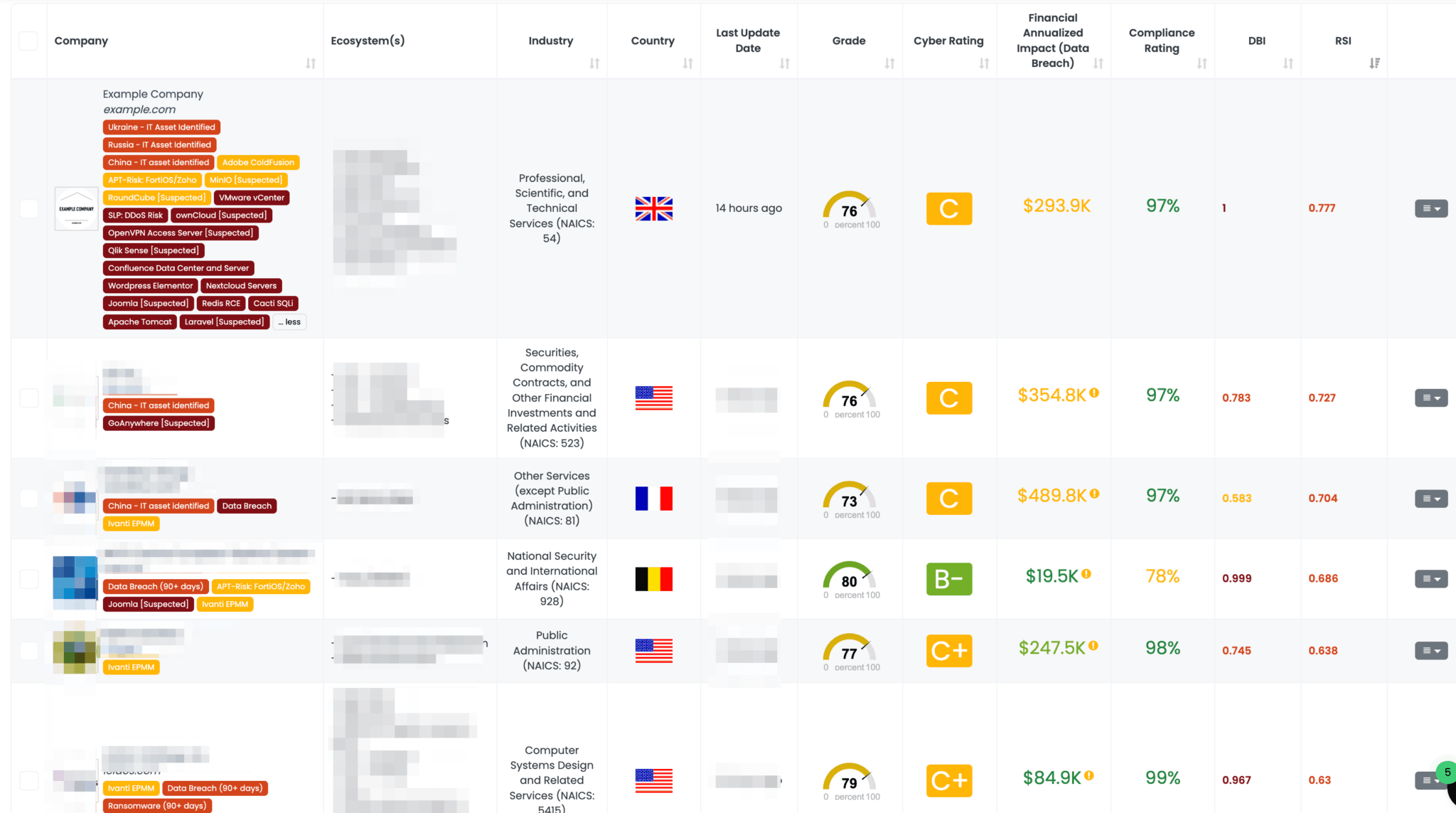Expand row menu for $489.8K row
1456x813 pixels.
[x=1430, y=499]
